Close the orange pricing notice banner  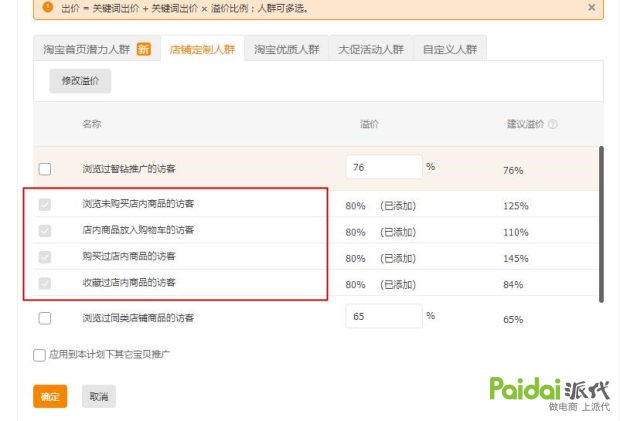pos(592,7)
